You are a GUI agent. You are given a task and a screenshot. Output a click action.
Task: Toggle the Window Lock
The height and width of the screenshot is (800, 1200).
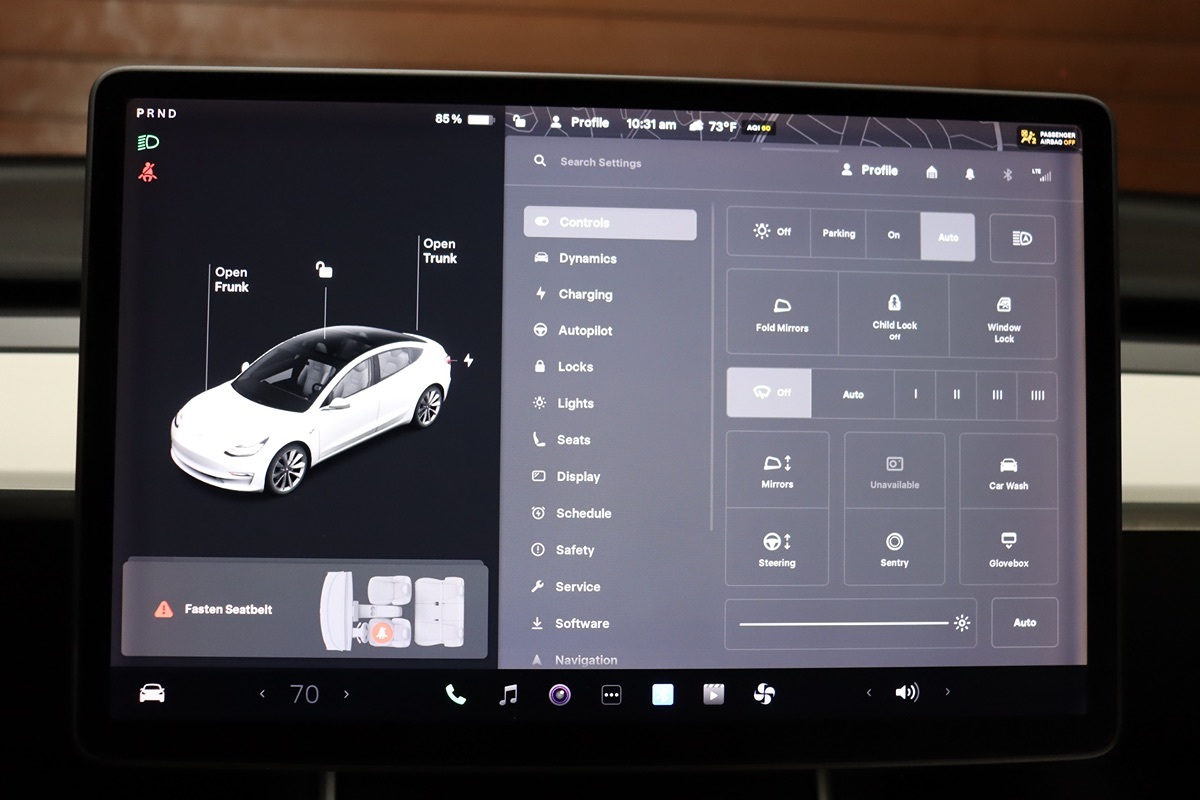click(x=1003, y=313)
